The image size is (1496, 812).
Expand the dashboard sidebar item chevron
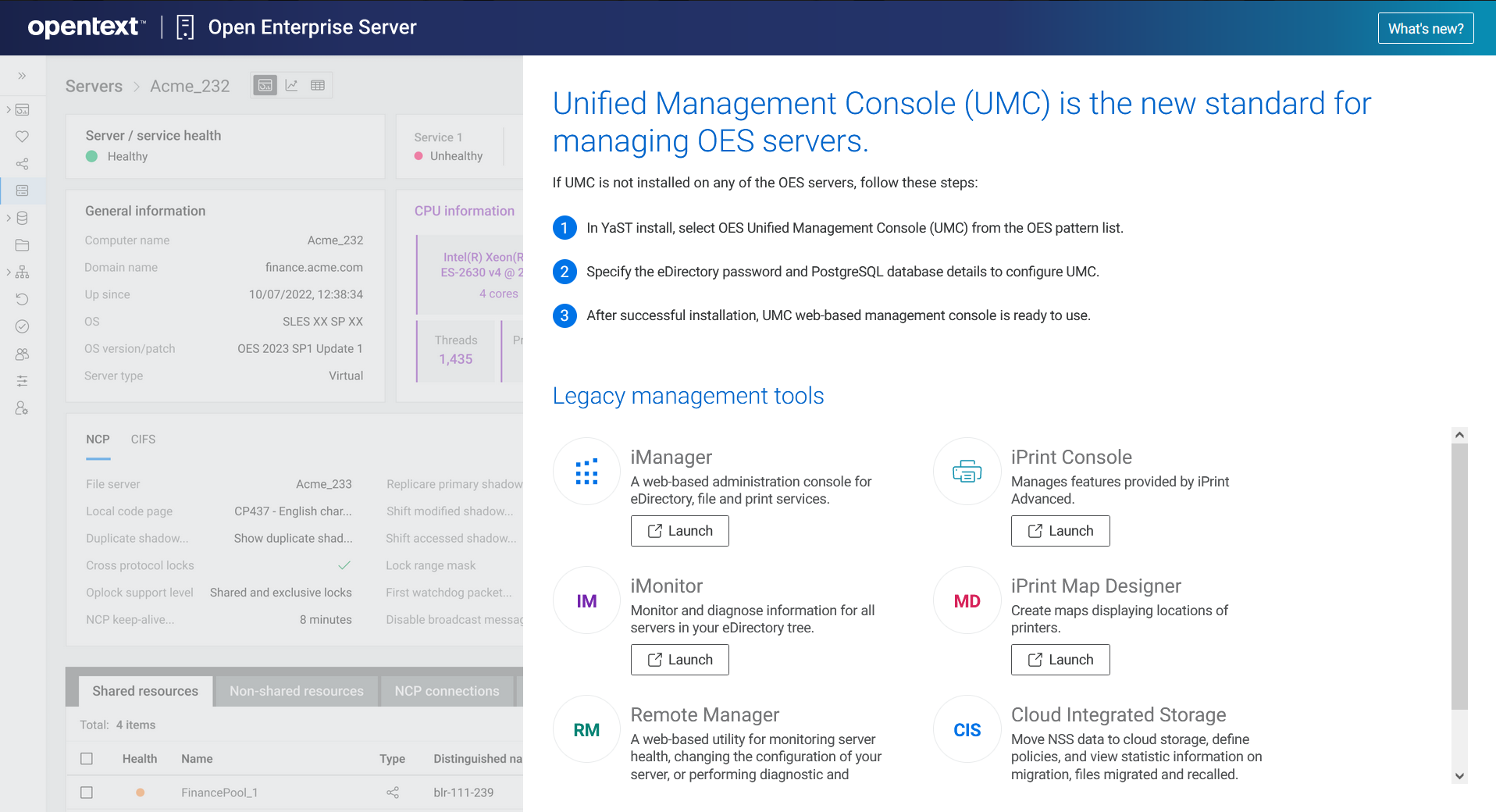9,109
